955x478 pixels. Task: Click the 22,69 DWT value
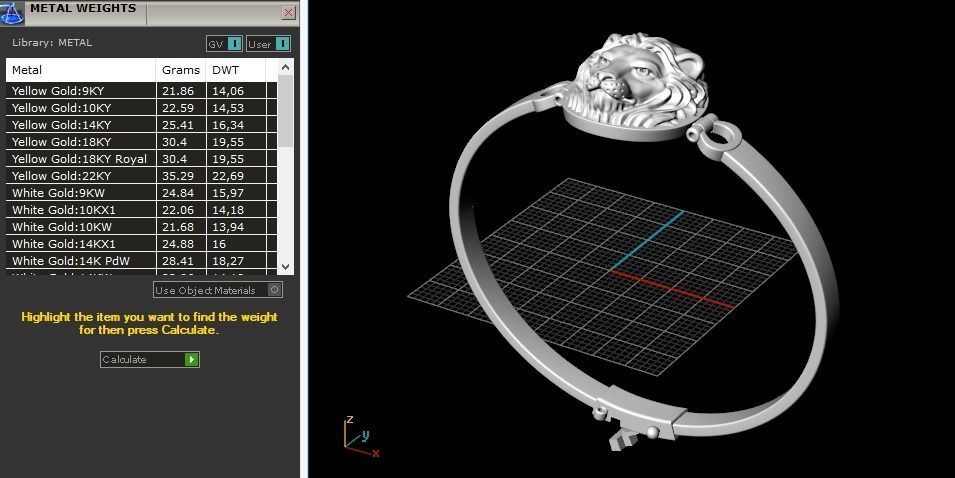pos(228,176)
